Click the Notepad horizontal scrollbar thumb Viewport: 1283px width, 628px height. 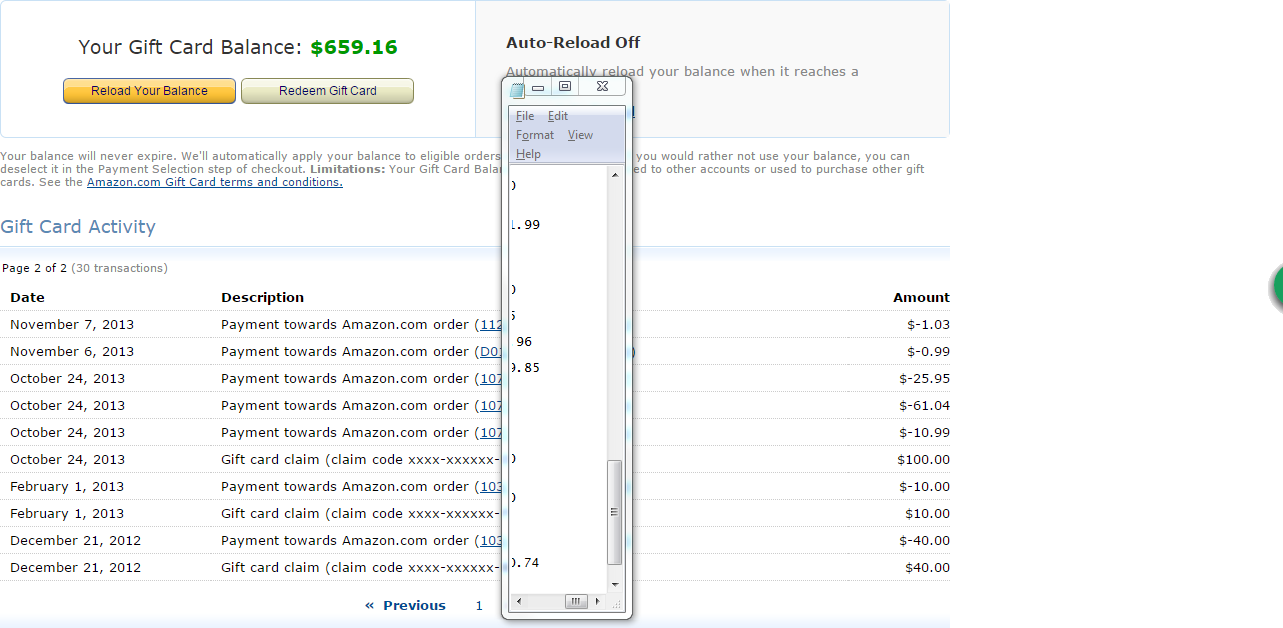pos(576,602)
